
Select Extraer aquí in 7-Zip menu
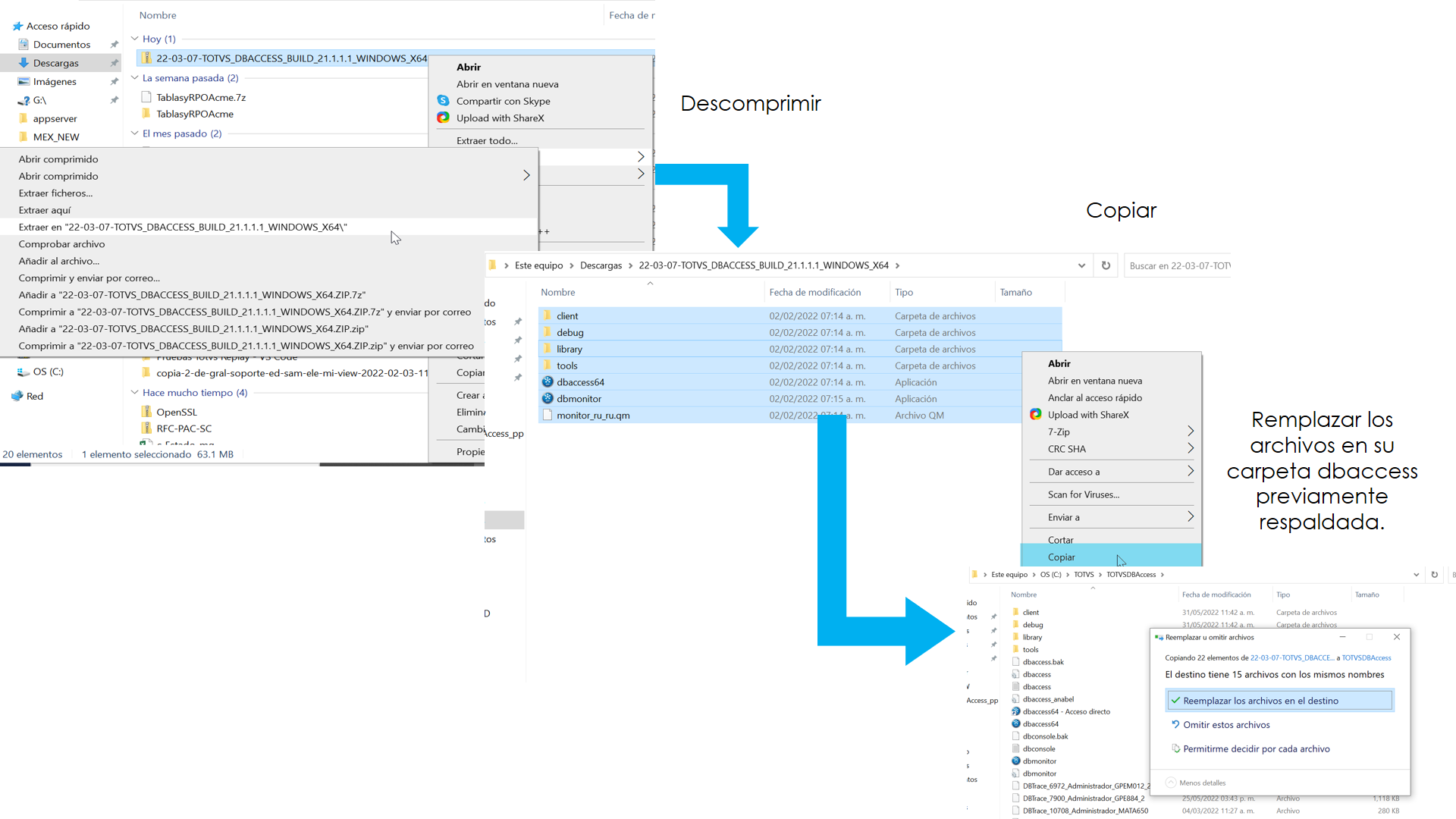coord(45,210)
